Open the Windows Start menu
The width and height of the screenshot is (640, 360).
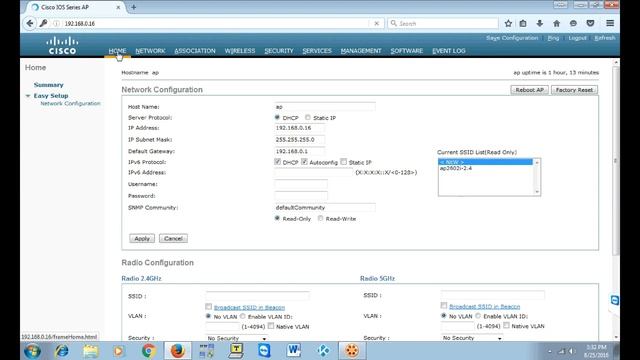(x=32, y=351)
